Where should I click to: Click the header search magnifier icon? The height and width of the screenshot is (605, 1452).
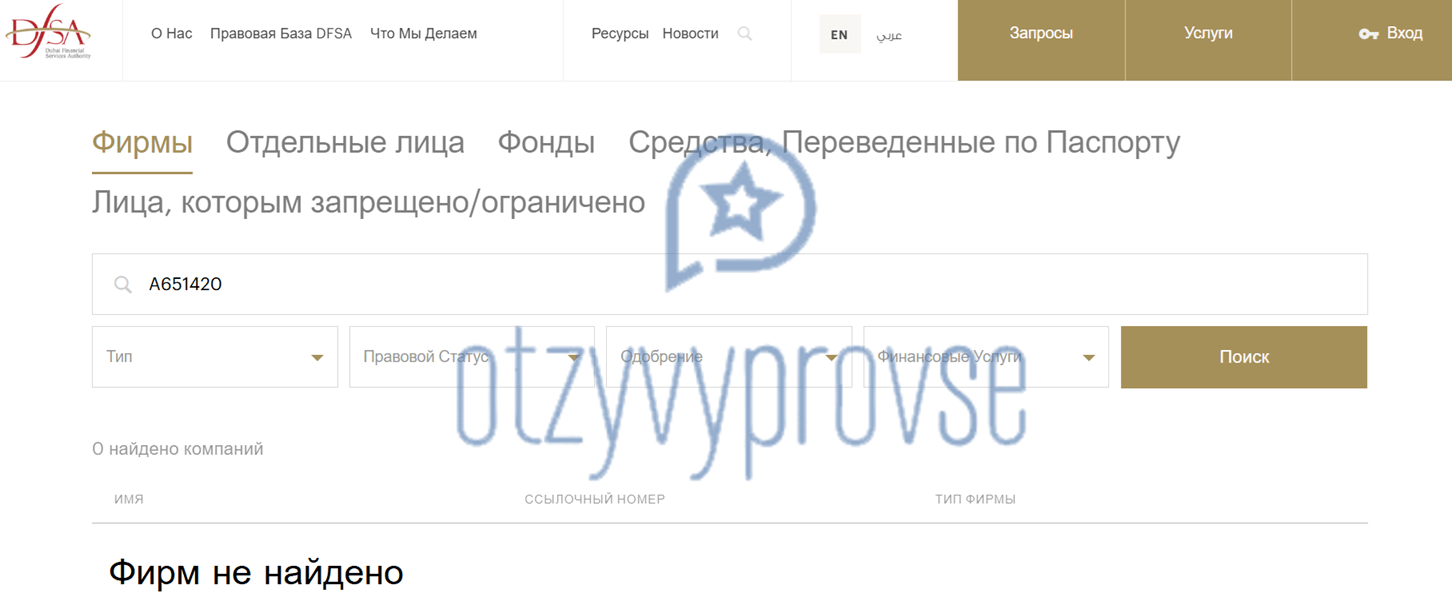[744, 34]
